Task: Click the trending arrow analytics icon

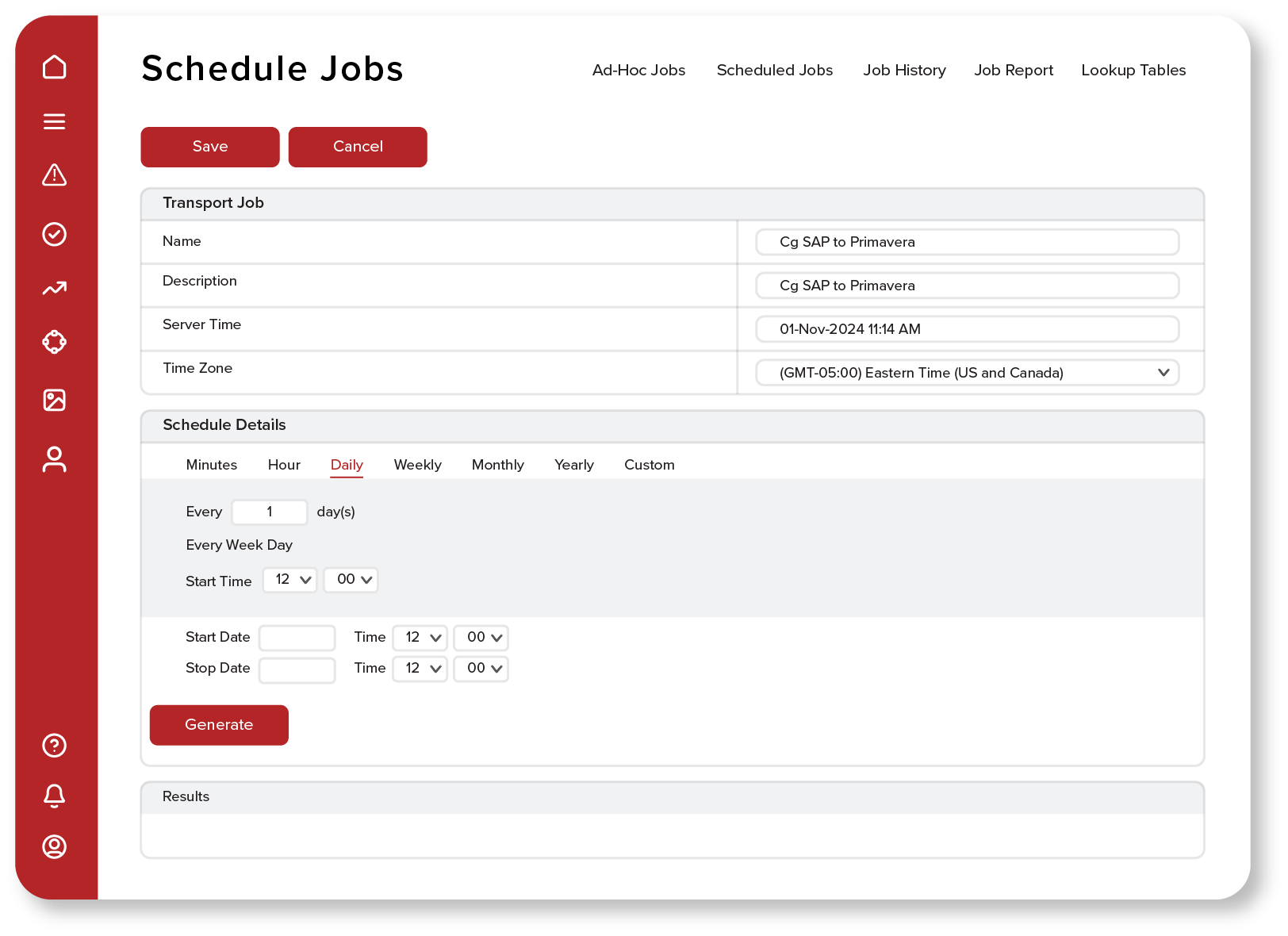Action: 54,289
